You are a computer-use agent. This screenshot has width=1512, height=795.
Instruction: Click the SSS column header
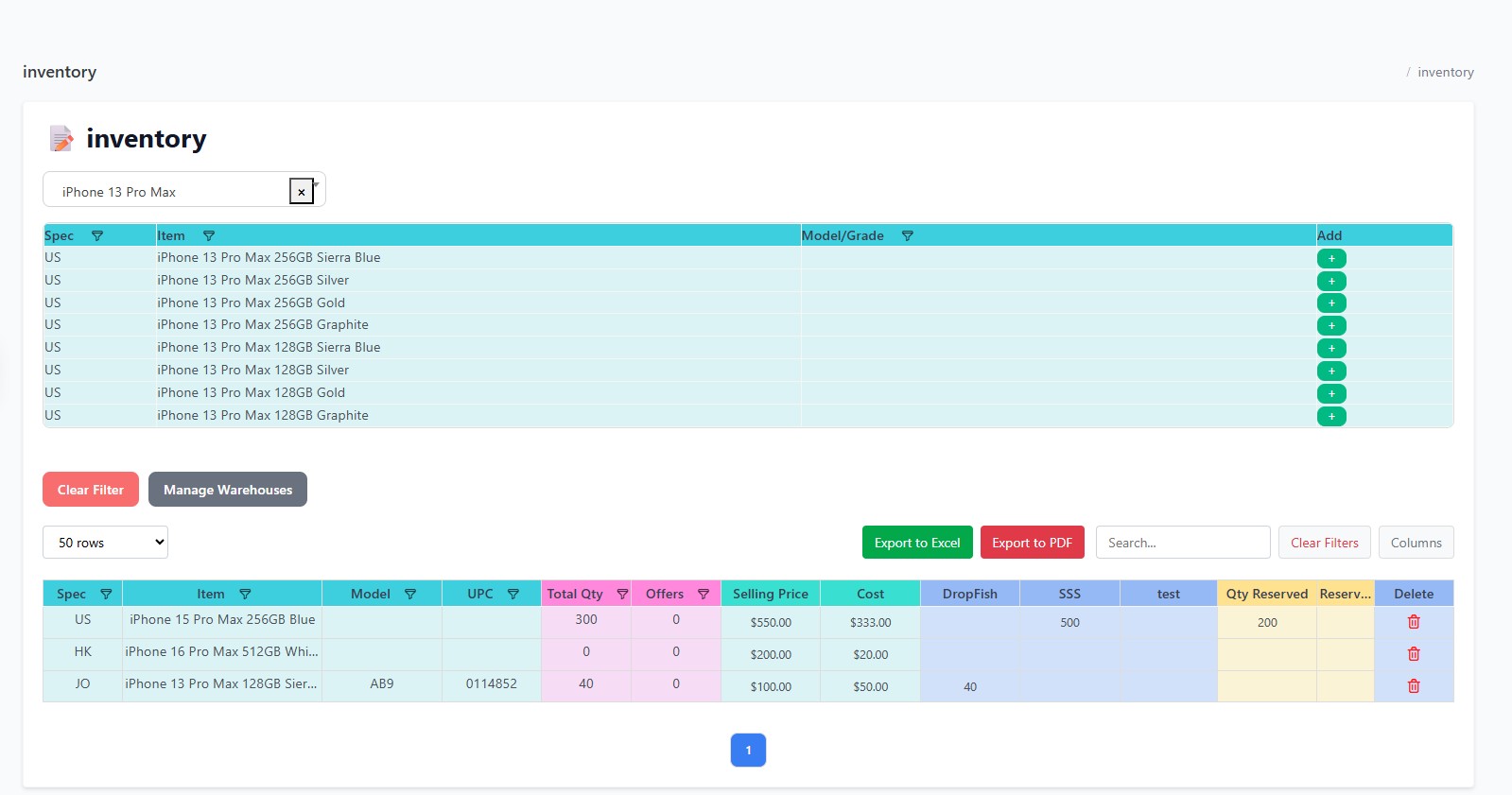(1069, 594)
